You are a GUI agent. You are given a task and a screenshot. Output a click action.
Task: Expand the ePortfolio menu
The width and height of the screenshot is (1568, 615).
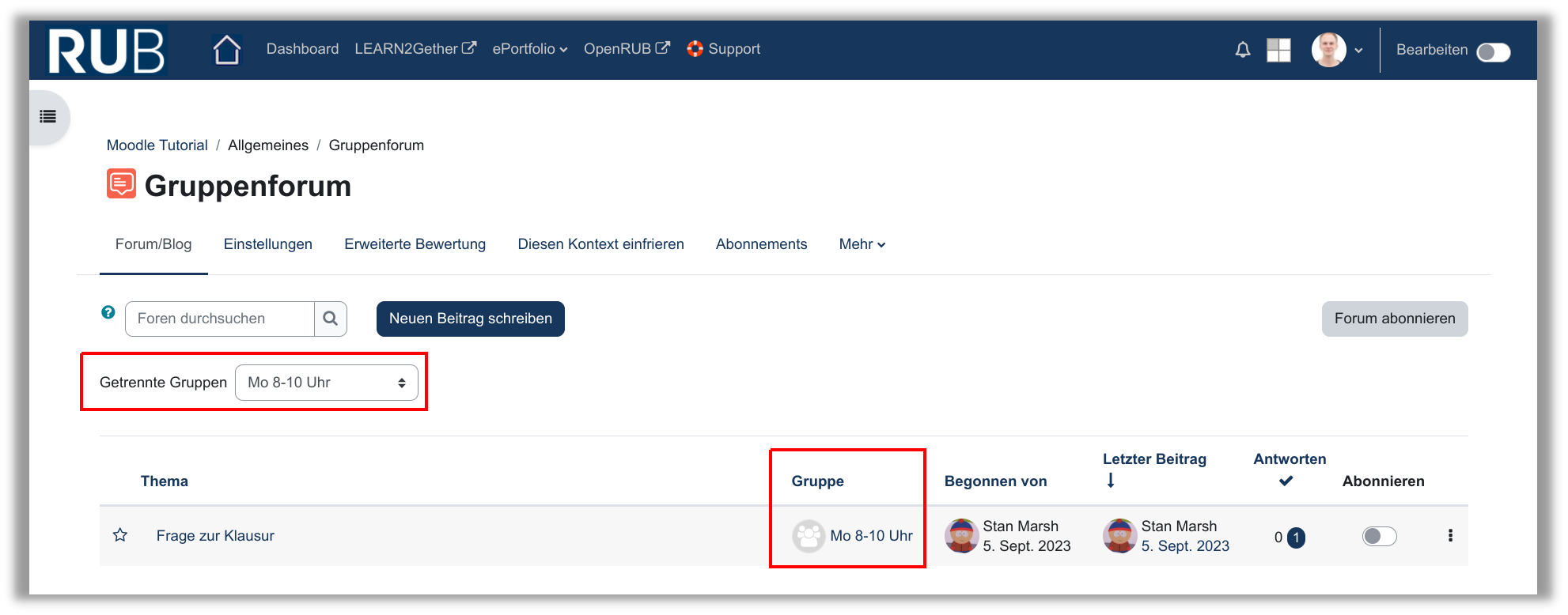[x=529, y=49]
